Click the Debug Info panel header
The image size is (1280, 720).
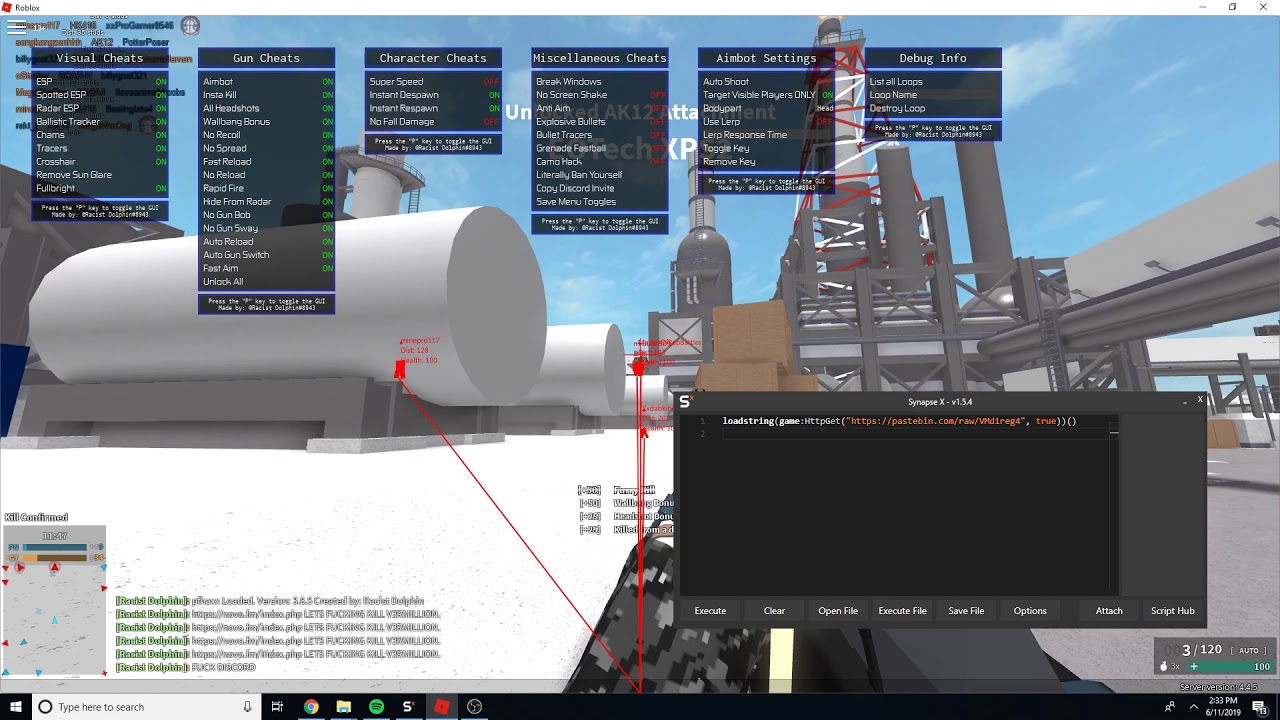coord(933,58)
